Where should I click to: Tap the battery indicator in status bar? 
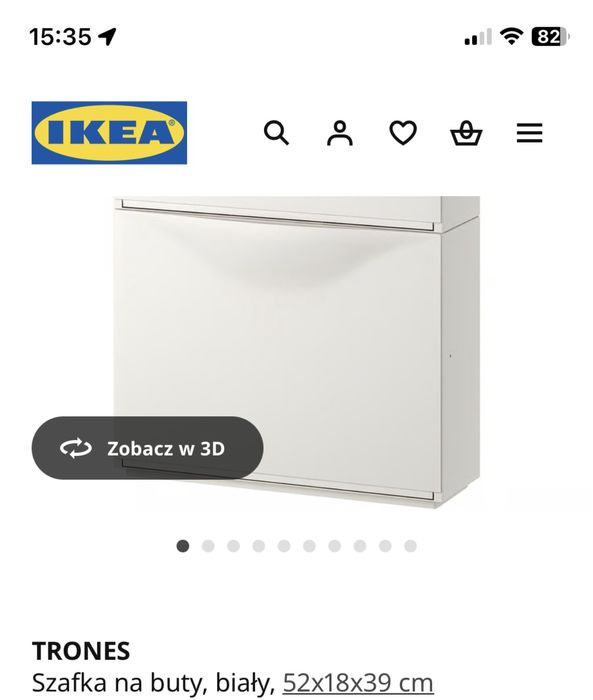click(x=550, y=37)
